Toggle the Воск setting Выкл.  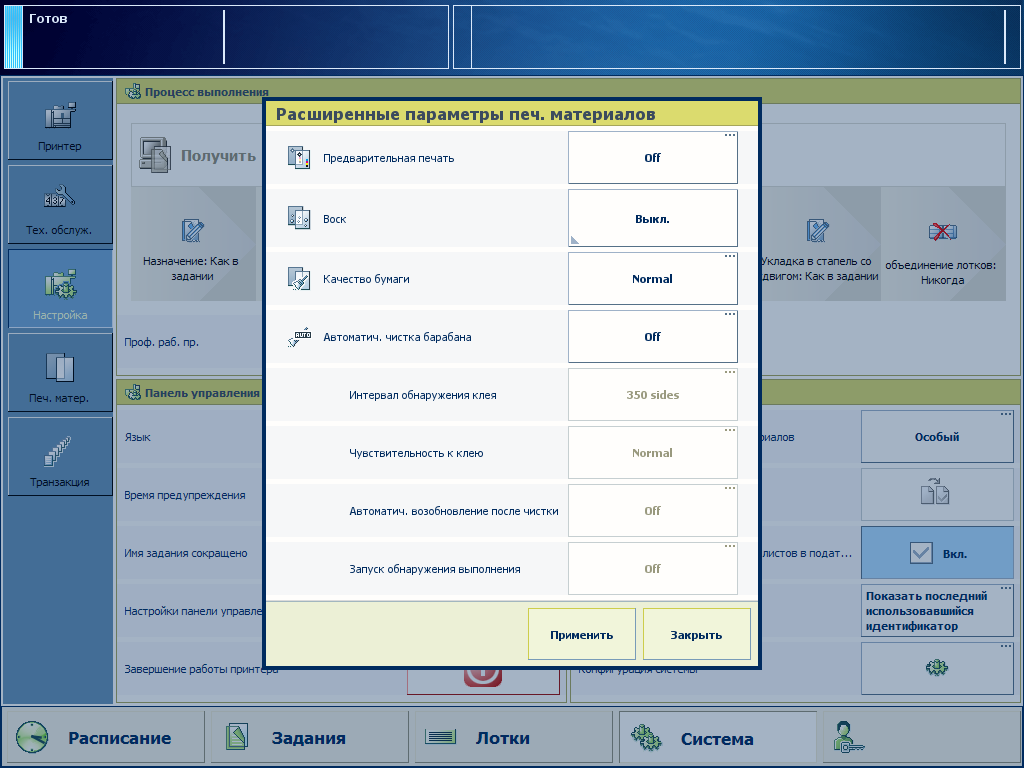652,218
